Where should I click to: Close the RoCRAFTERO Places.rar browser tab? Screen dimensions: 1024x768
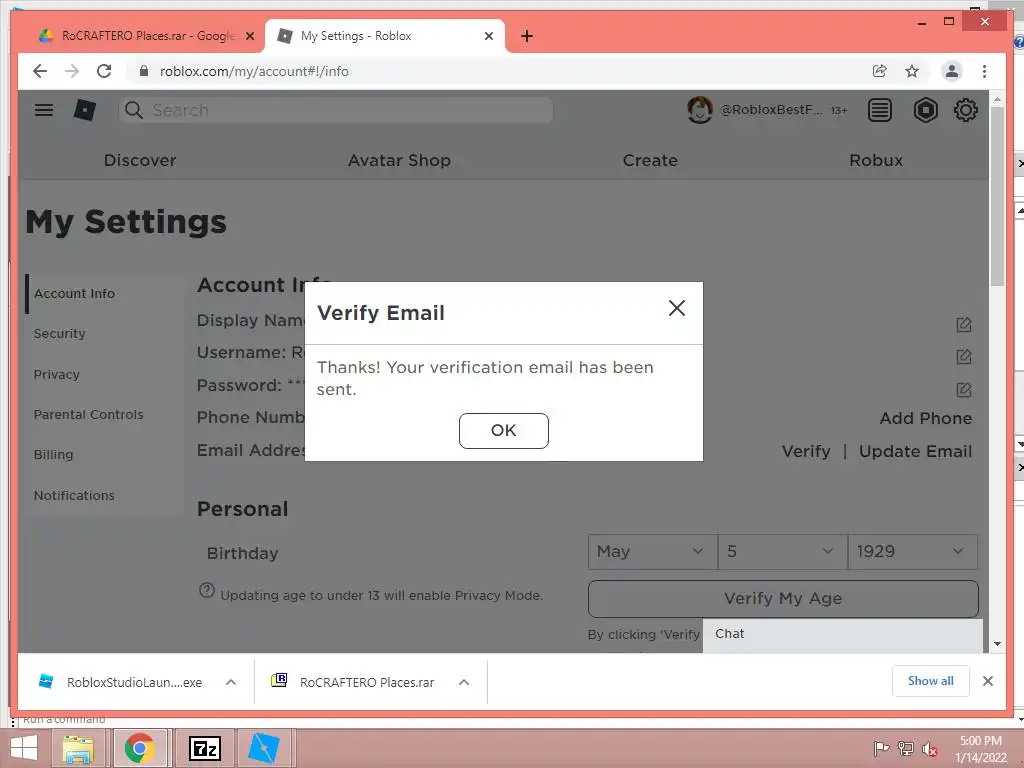tap(249, 37)
